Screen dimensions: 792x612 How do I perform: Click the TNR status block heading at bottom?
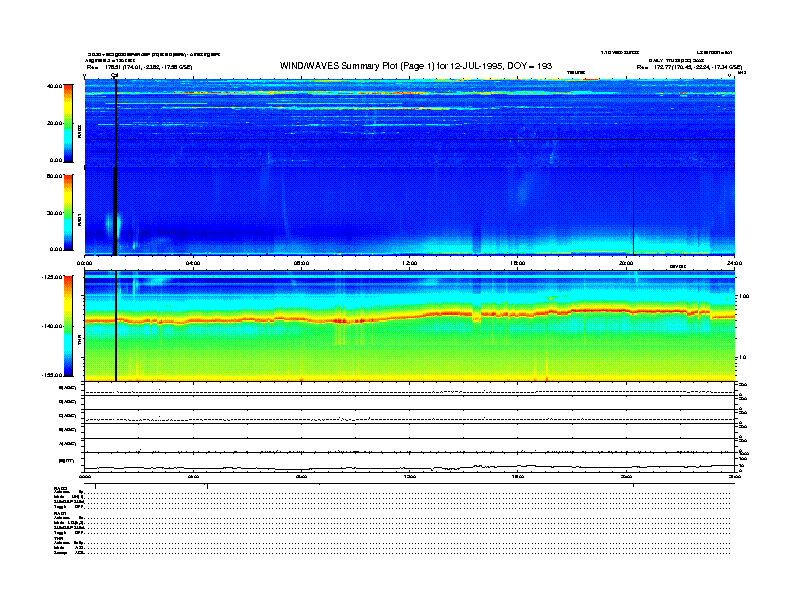pyautogui.click(x=60, y=538)
